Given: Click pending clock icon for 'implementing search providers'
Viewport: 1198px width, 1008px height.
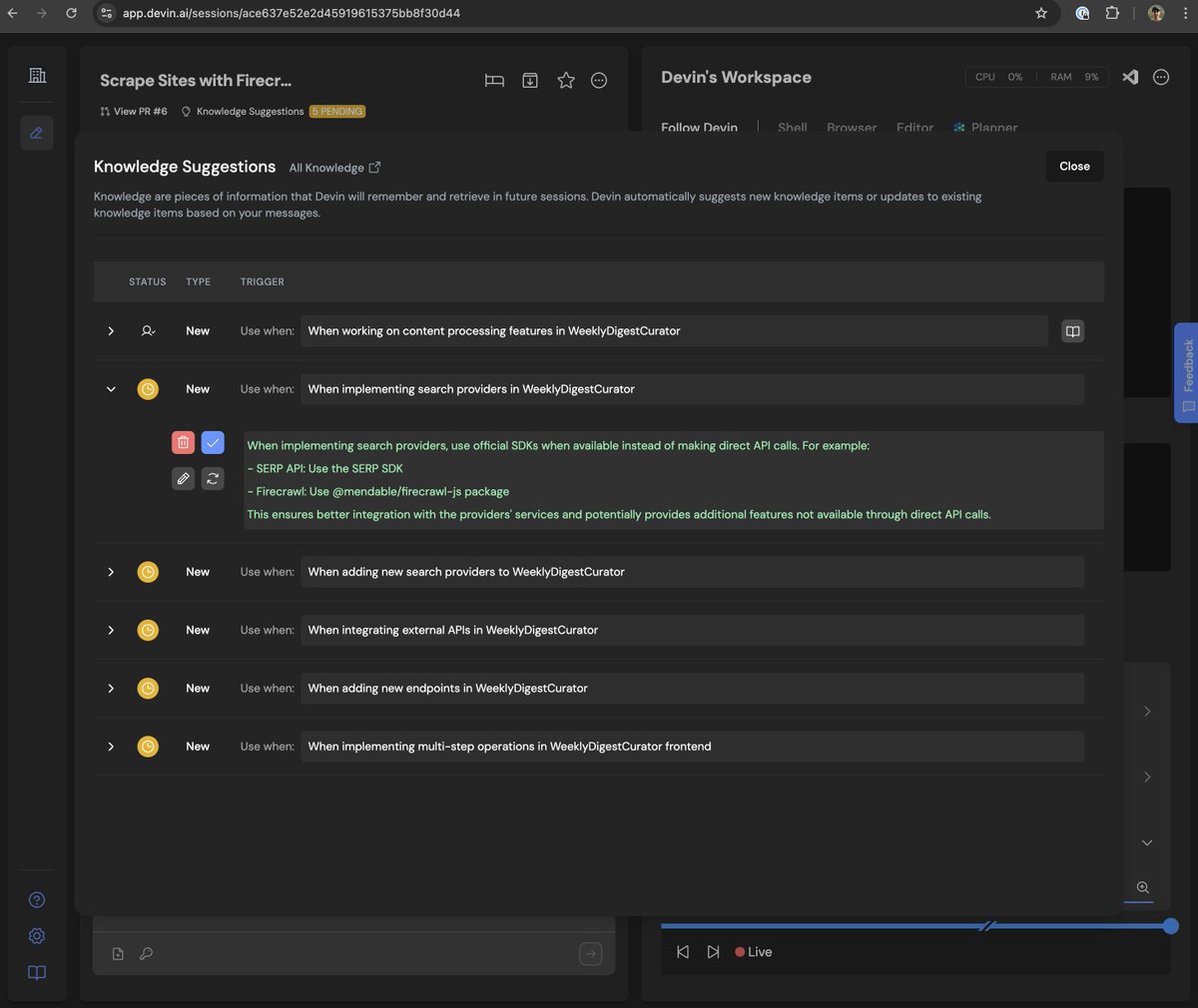Looking at the screenshot, I should click(148, 389).
